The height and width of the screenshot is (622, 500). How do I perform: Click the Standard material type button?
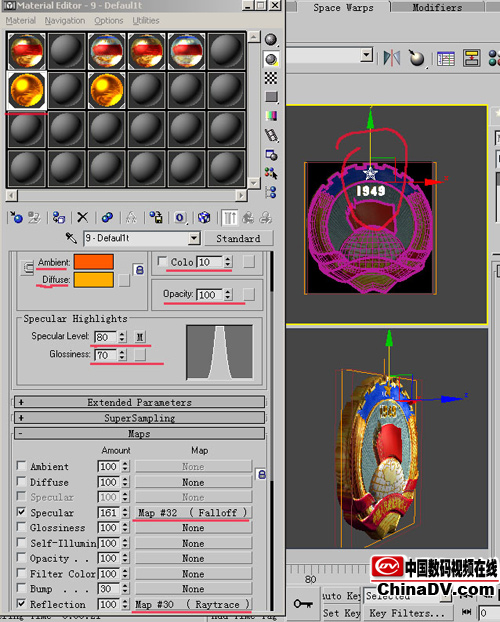pos(238,238)
